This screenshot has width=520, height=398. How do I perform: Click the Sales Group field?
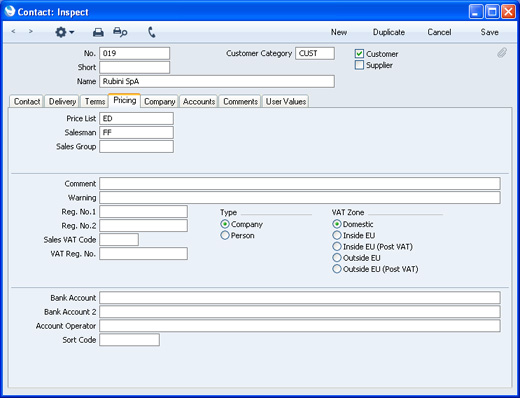tap(136, 147)
